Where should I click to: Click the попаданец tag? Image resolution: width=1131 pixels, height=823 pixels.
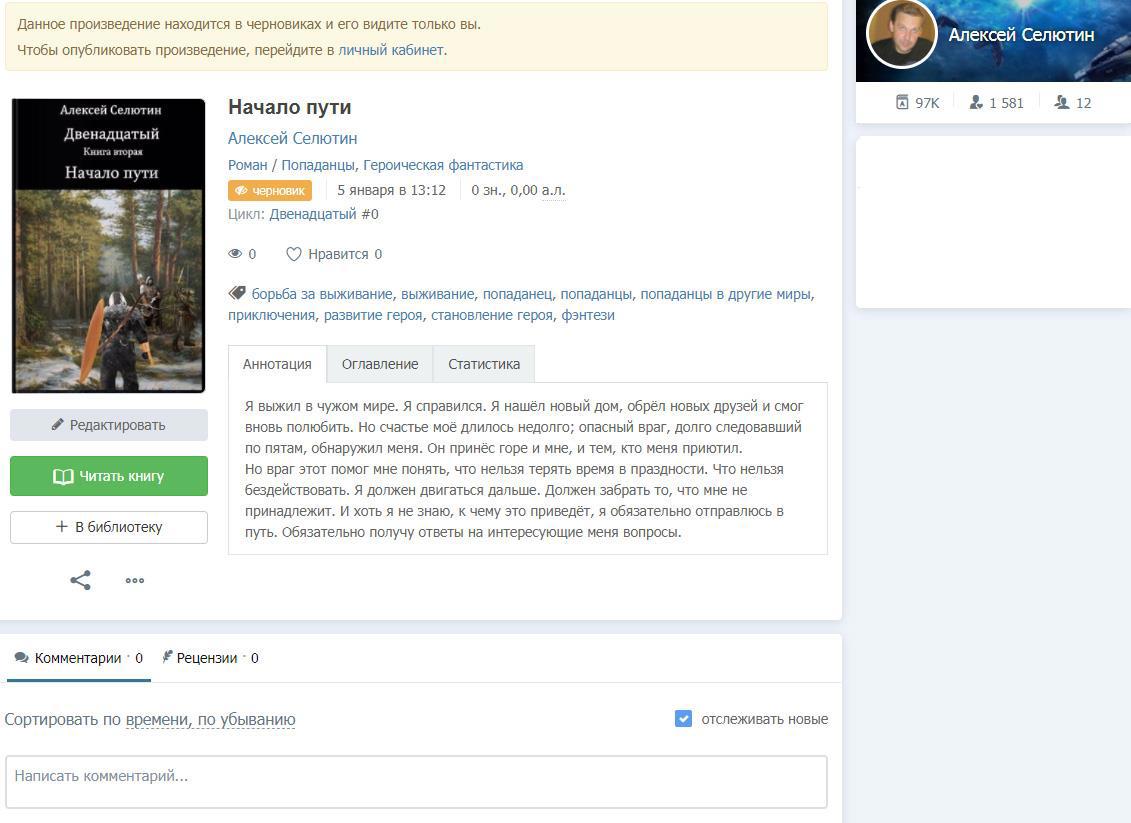(517, 294)
